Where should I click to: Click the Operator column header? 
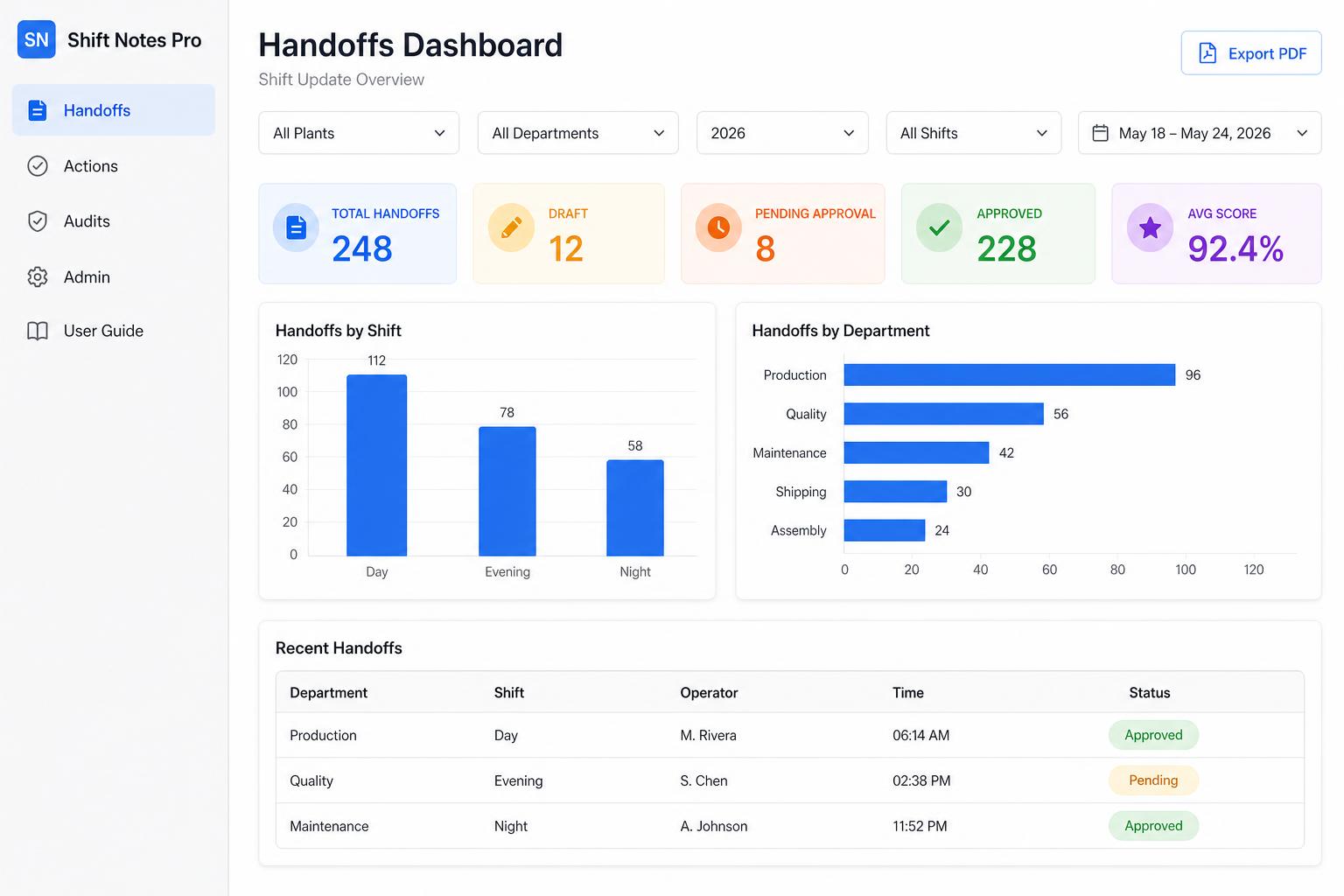point(710,693)
